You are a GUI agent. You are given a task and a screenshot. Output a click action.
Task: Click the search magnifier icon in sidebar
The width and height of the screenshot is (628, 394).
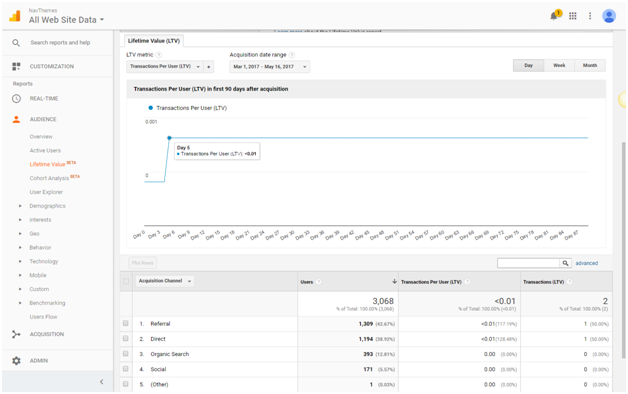(16, 42)
